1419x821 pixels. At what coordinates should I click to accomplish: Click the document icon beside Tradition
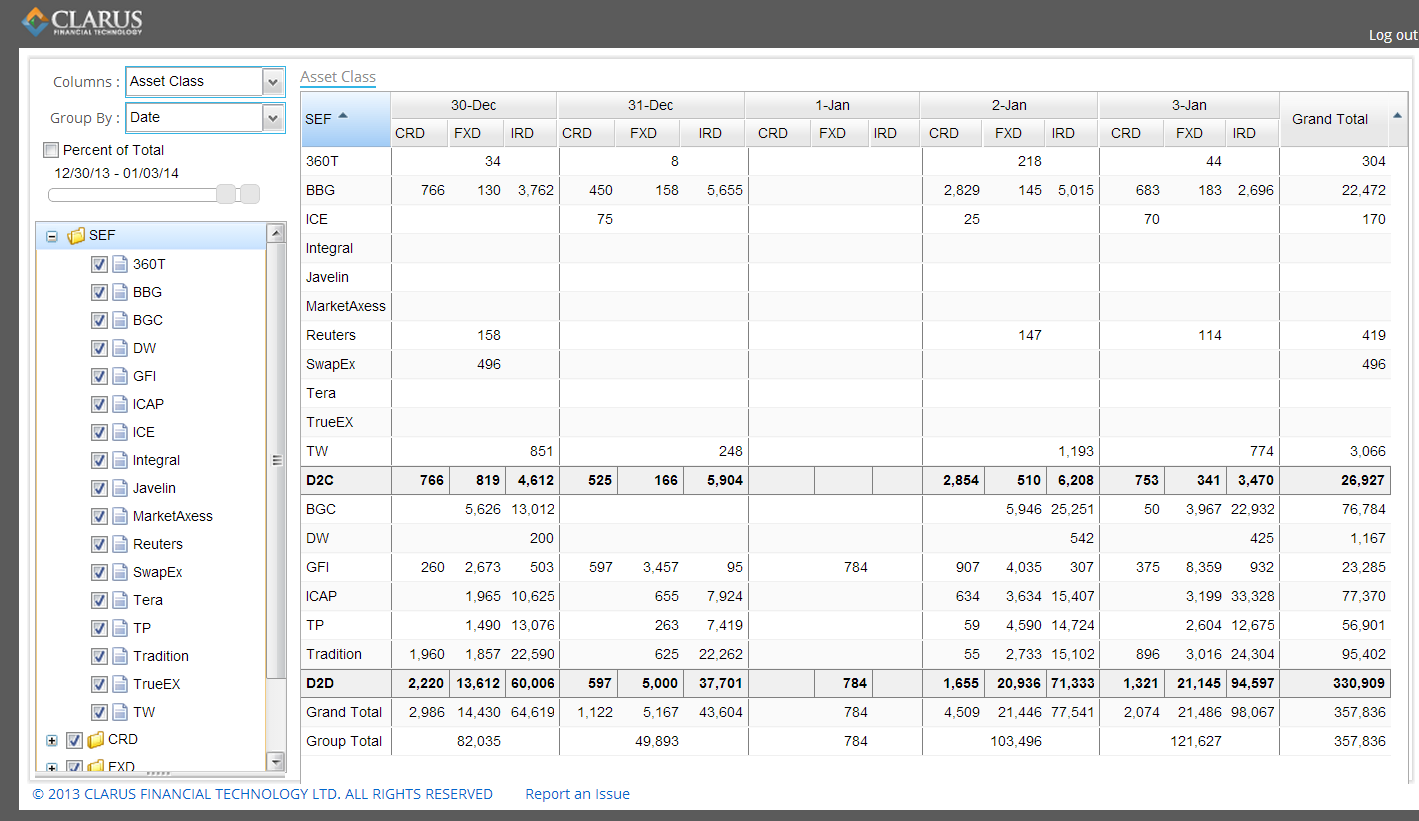click(x=120, y=656)
